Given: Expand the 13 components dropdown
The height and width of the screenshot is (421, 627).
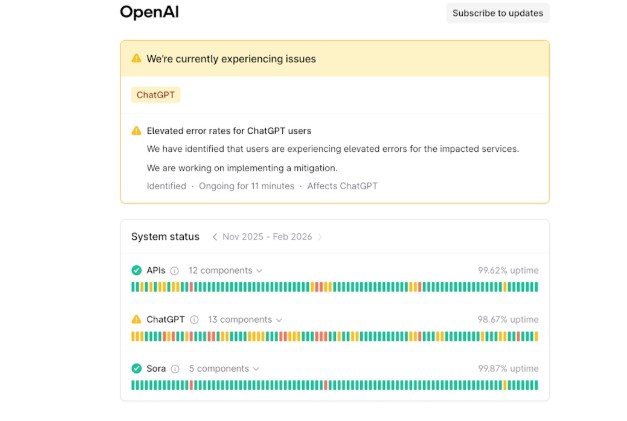Looking at the screenshot, I should click(245, 319).
